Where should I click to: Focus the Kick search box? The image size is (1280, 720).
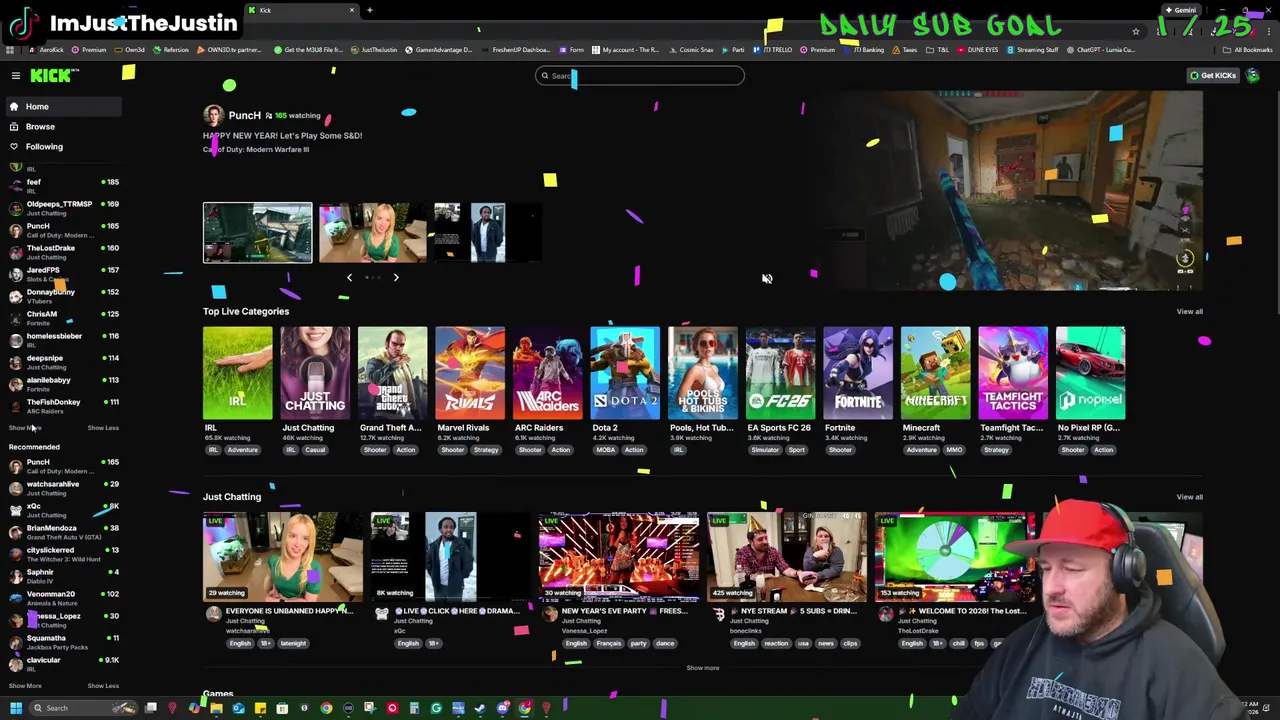pyautogui.click(x=640, y=76)
